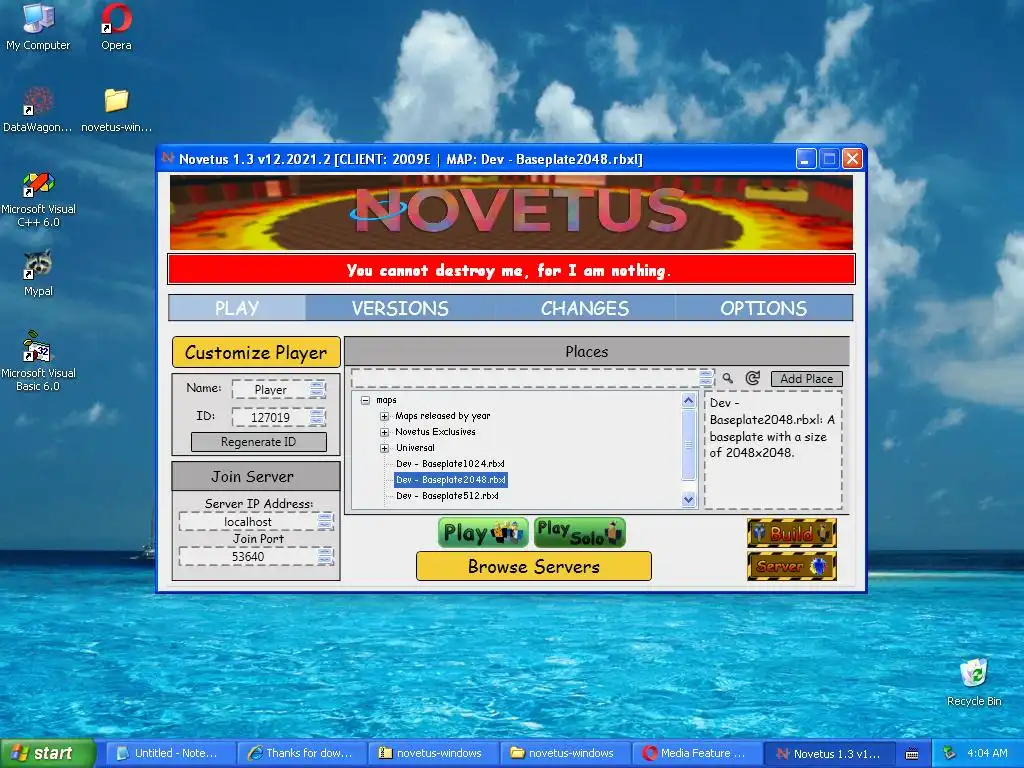This screenshot has width=1024, height=768.
Task: Select Universal tree label
Action: click(x=415, y=448)
